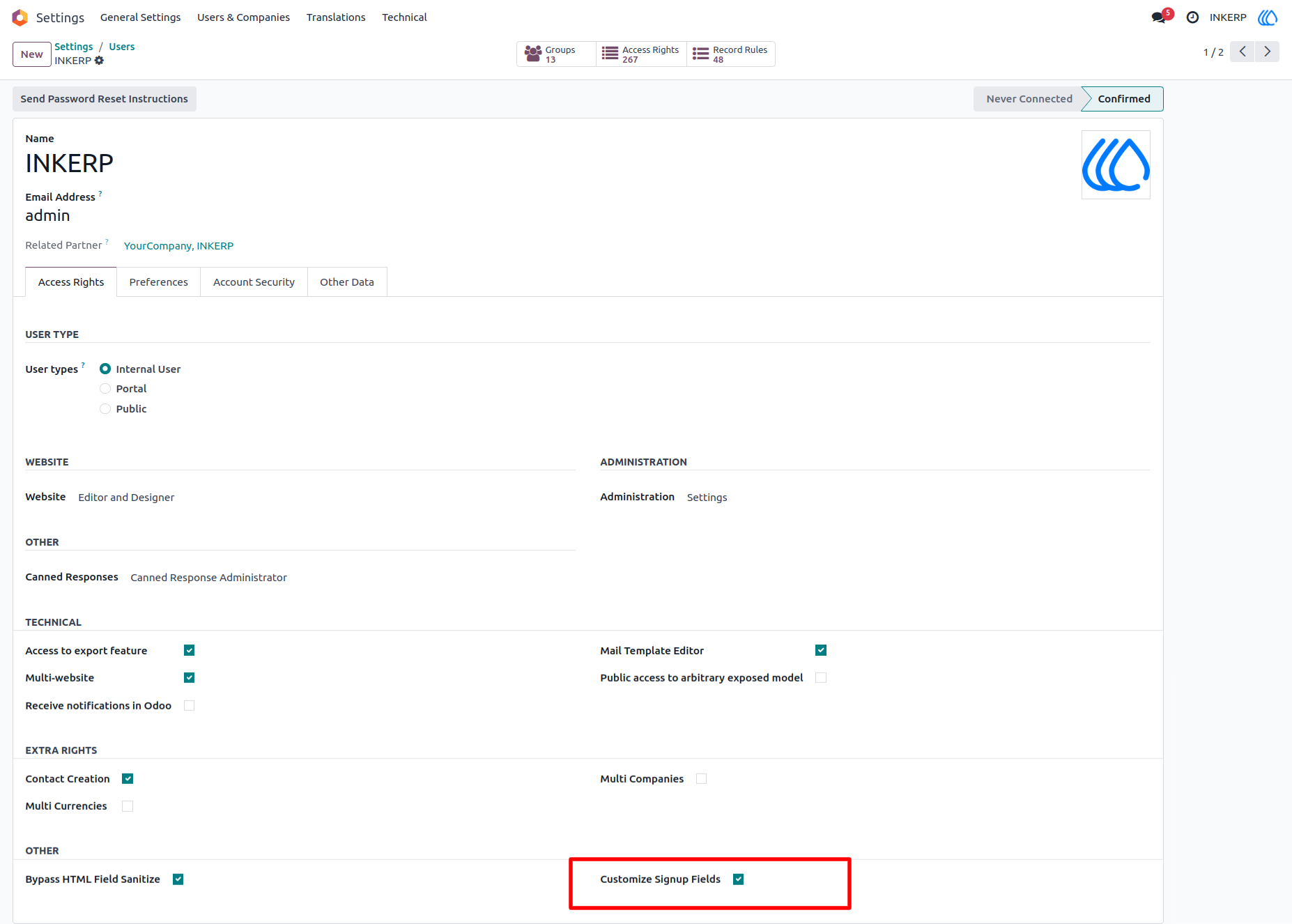Open Users & Companies menu
Image resolution: width=1292 pixels, height=924 pixels.
tap(243, 17)
